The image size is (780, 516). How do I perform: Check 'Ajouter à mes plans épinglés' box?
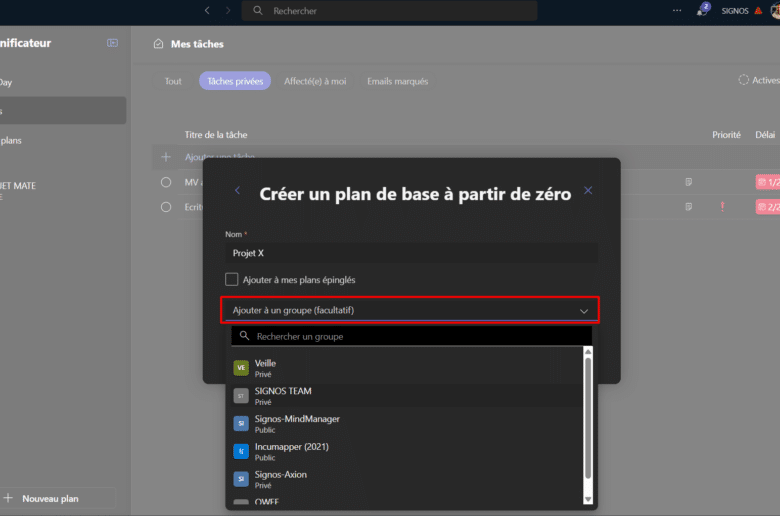[x=232, y=280]
